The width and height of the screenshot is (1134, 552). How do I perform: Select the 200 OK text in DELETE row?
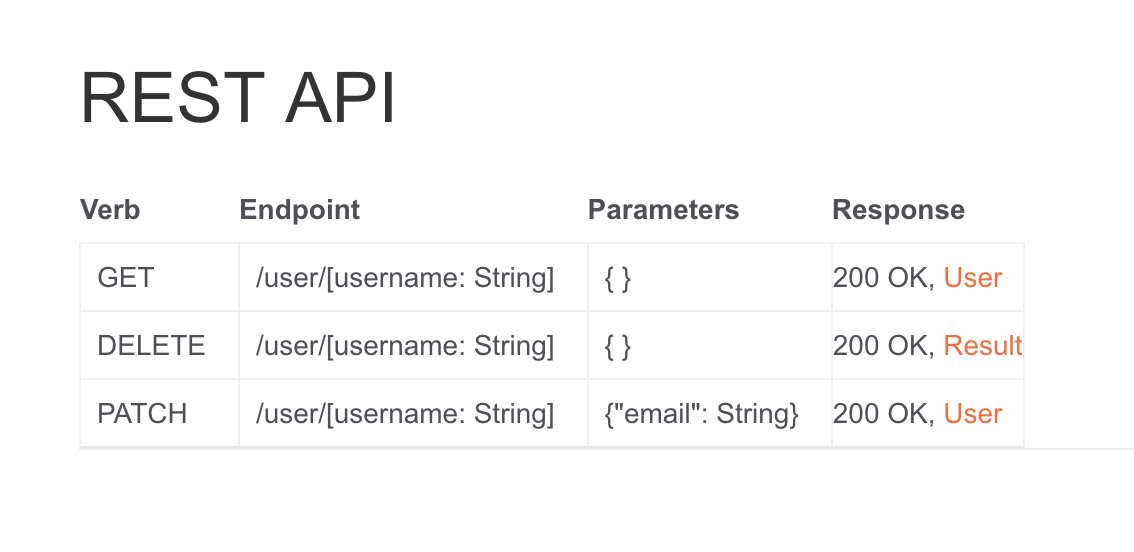point(882,345)
